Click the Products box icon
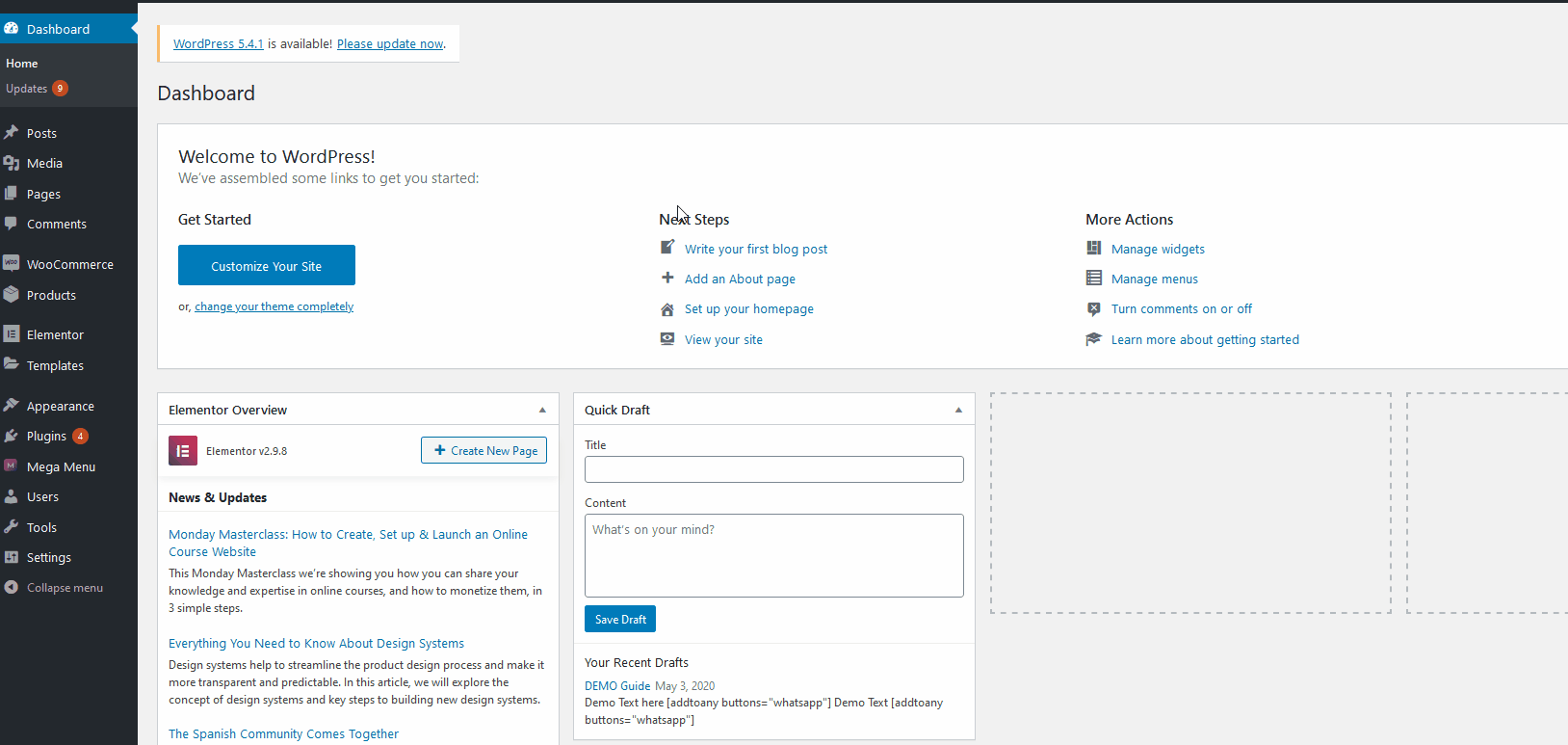The width and height of the screenshot is (1568, 745). [12, 295]
